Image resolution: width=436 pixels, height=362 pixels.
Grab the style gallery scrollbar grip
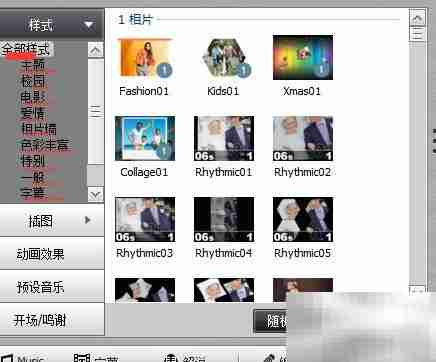[417, 34]
